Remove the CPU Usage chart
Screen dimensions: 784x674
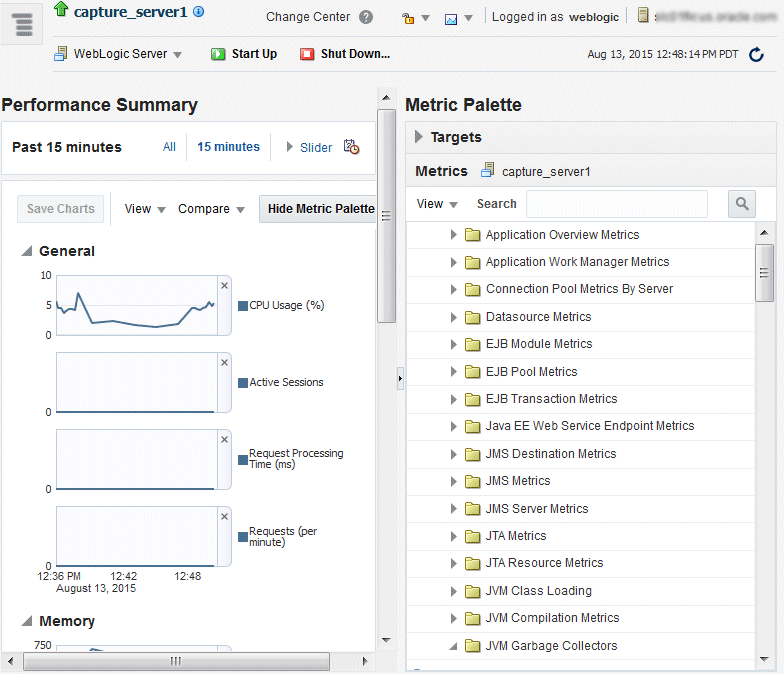click(x=224, y=286)
